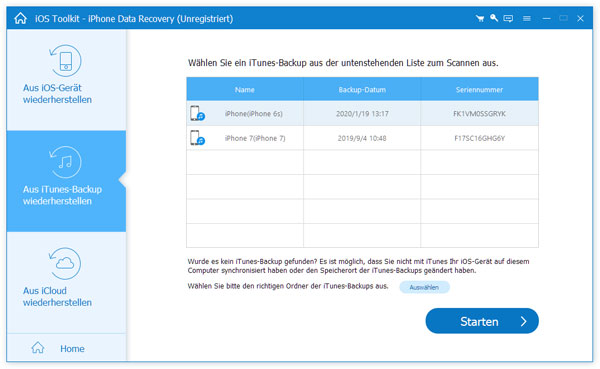Switch to Aus iOS-Gerät wiederherstellen tab
Screen dimensions: 600x369
point(66,80)
